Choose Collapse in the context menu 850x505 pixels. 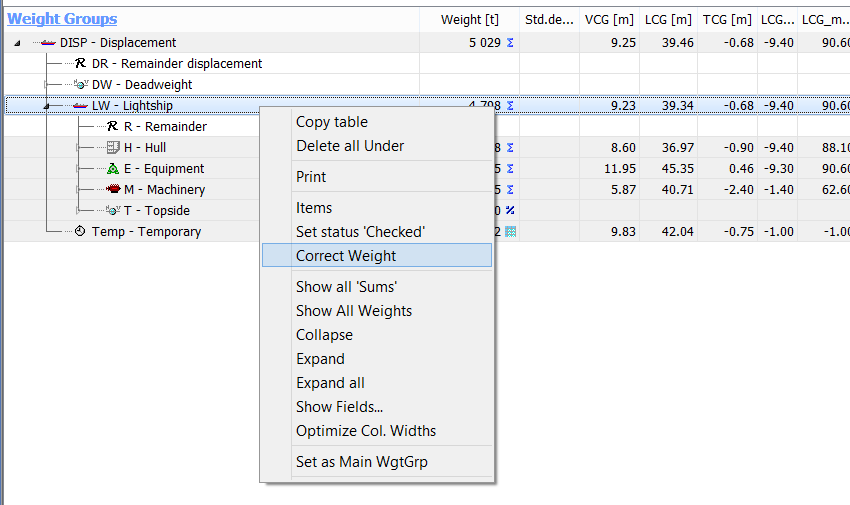tap(377, 335)
